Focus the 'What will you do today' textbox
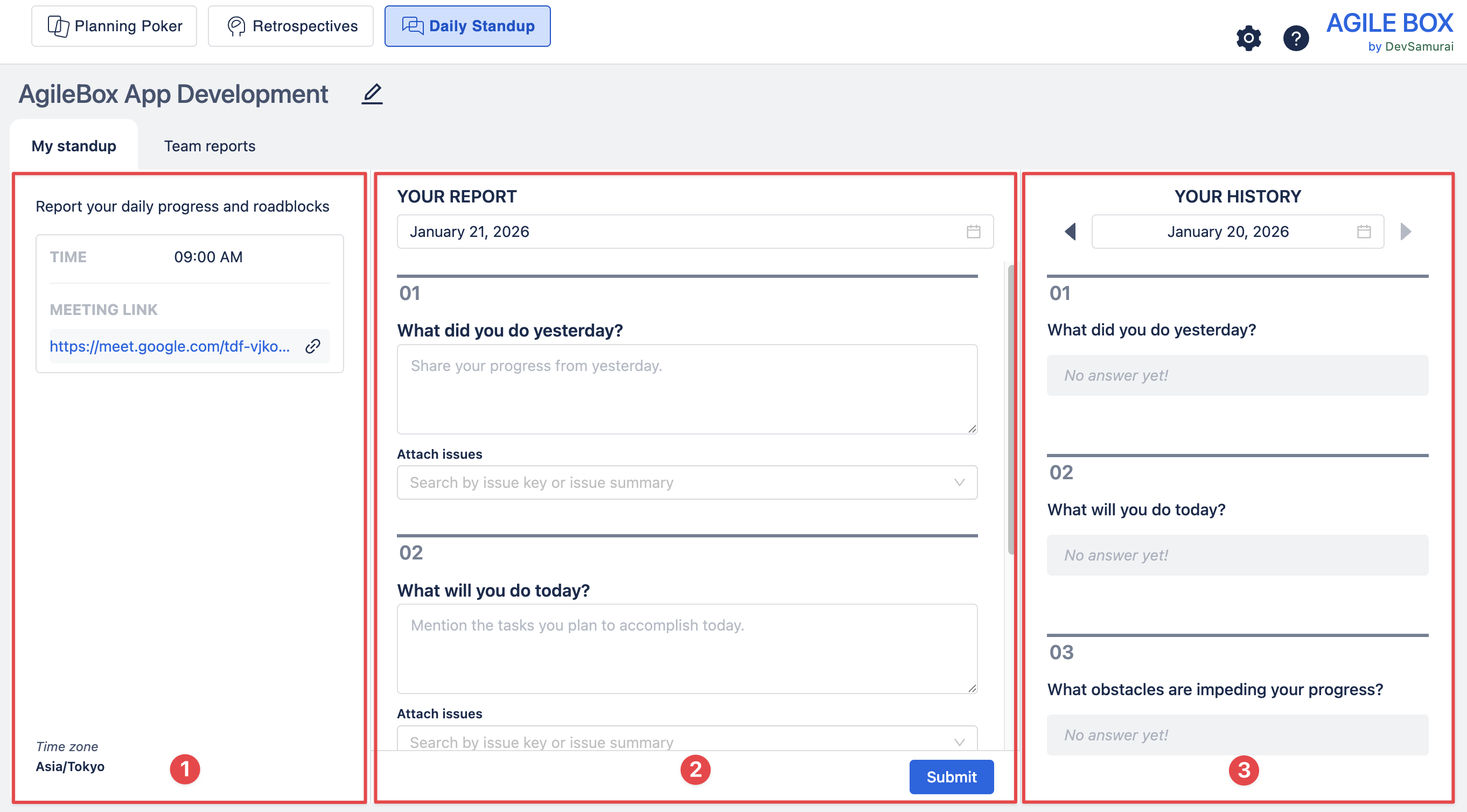This screenshot has width=1467, height=812. [x=687, y=648]
